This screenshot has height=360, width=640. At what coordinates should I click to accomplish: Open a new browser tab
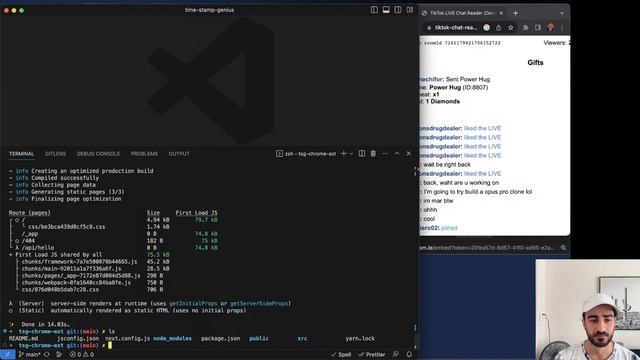(x=516, y=13)
